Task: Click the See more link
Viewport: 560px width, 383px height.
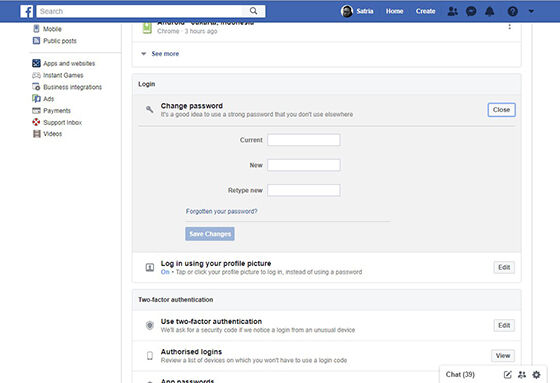Action: pos(165,54)
